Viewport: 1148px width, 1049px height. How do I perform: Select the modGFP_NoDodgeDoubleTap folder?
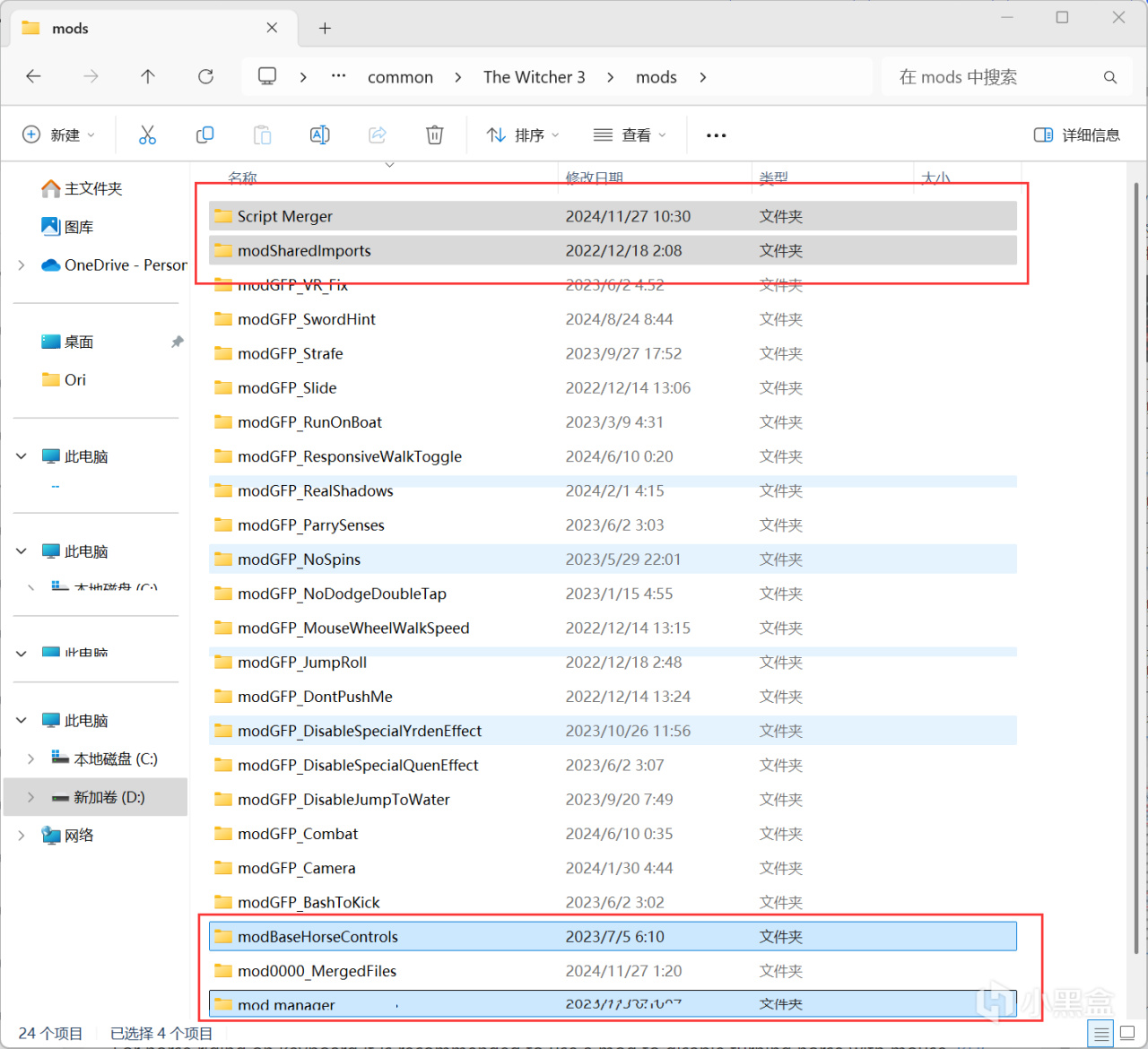tap(613, 594)
